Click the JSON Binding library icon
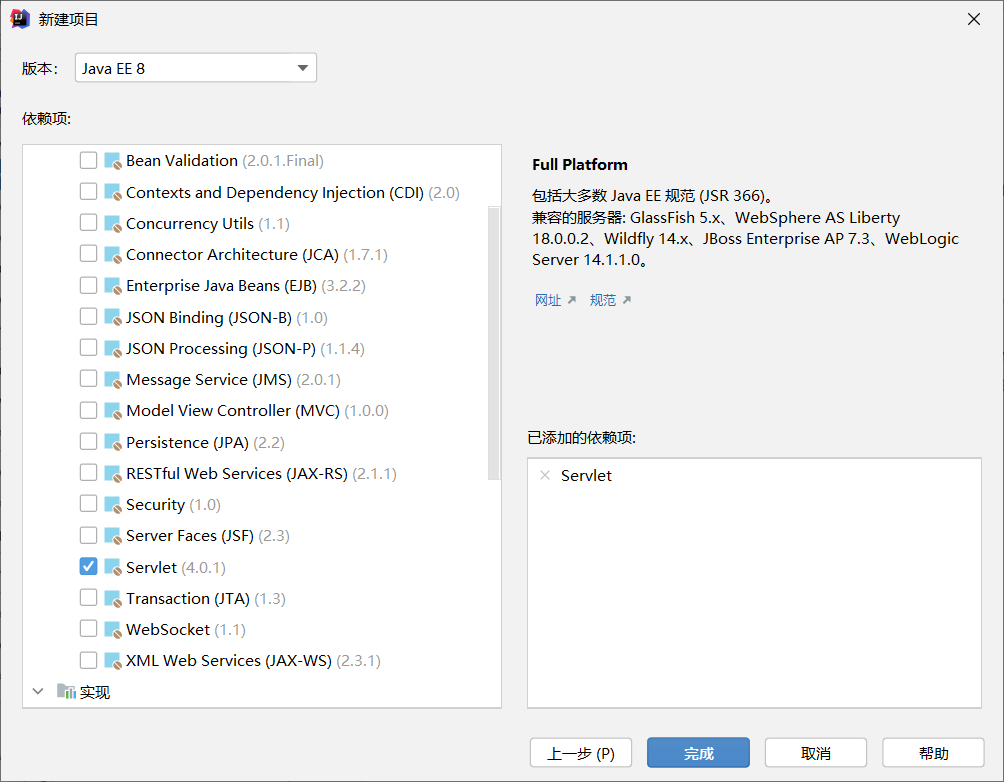 click(113, 317)
